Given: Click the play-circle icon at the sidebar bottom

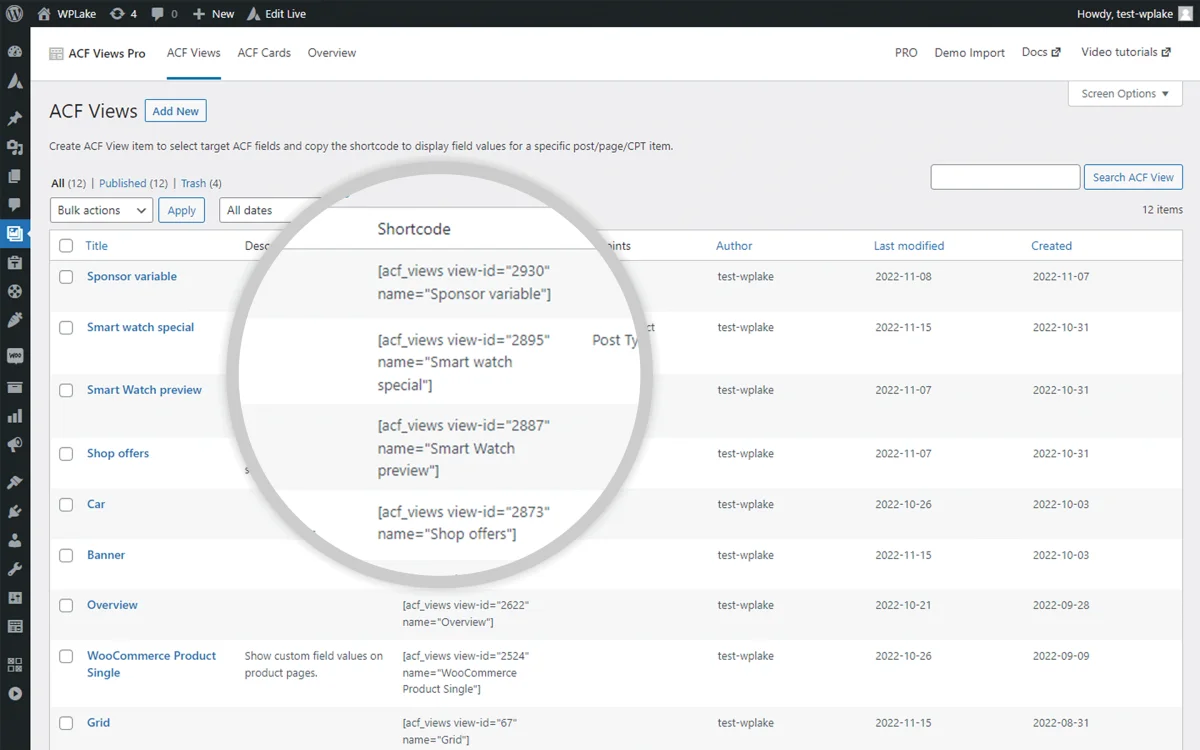Looking at the screenshot, I should coord(15,693).
